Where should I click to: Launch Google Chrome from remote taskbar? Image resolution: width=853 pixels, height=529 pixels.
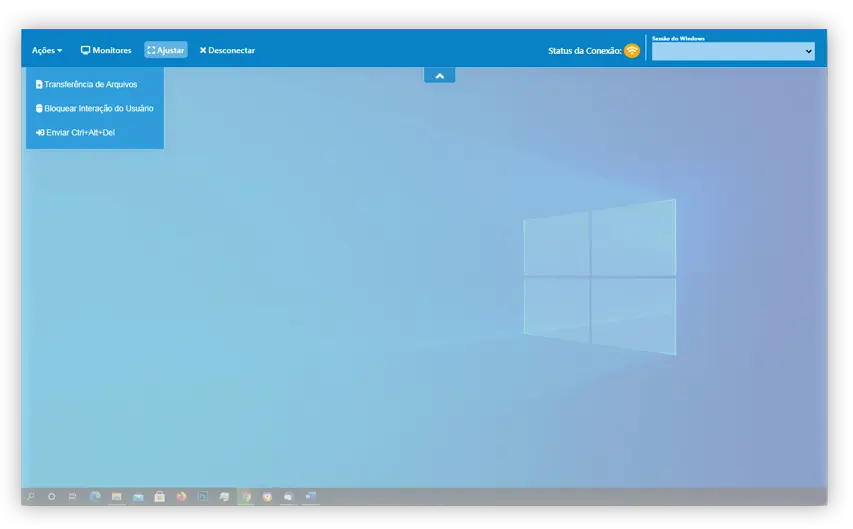click(x=246, y=496)
